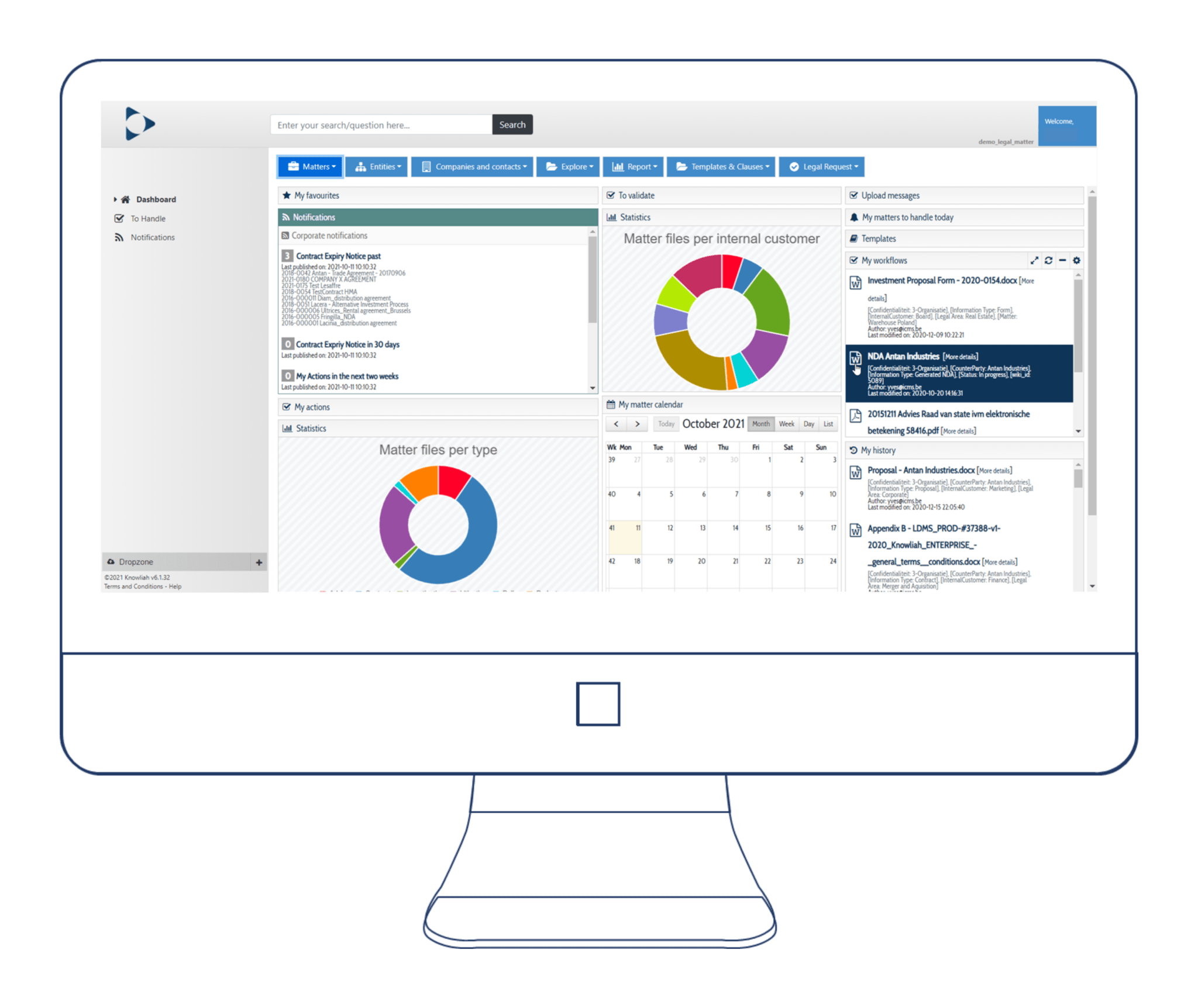Click the Notifications feed icon in sidebar
Image resolution: width=1198 pixels, height=1008 pixels.
point(119,237)
